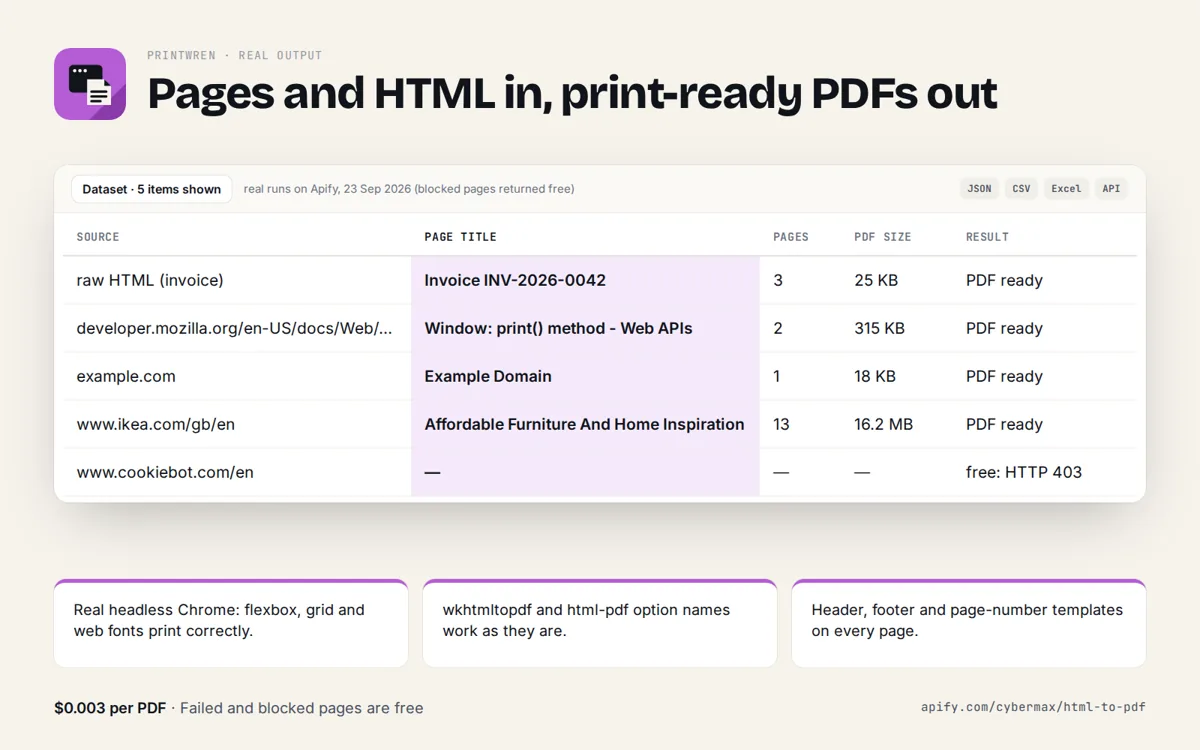Click the free: HTTP 403 result

tap(1024, 472)
